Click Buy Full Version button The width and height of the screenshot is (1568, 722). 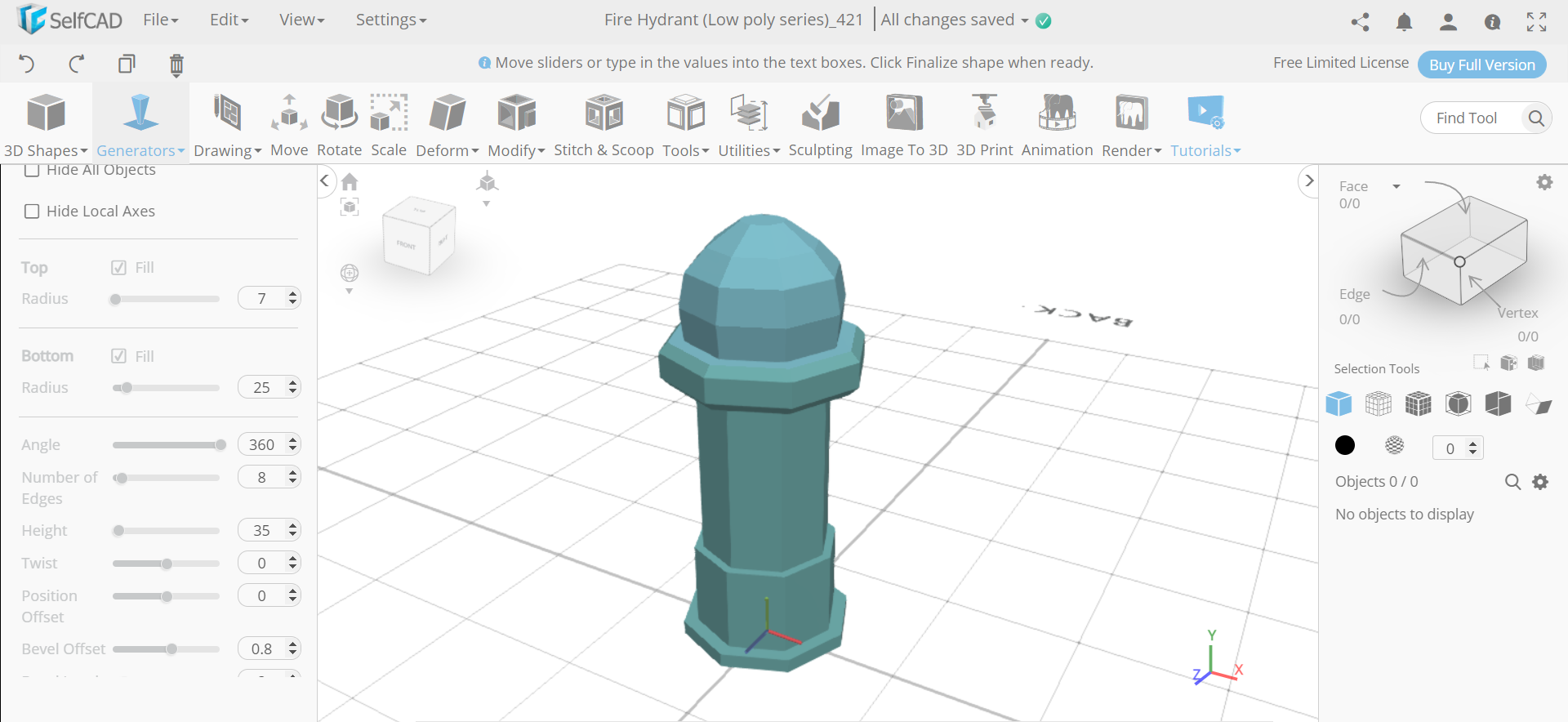click(x=1482, y=65)
